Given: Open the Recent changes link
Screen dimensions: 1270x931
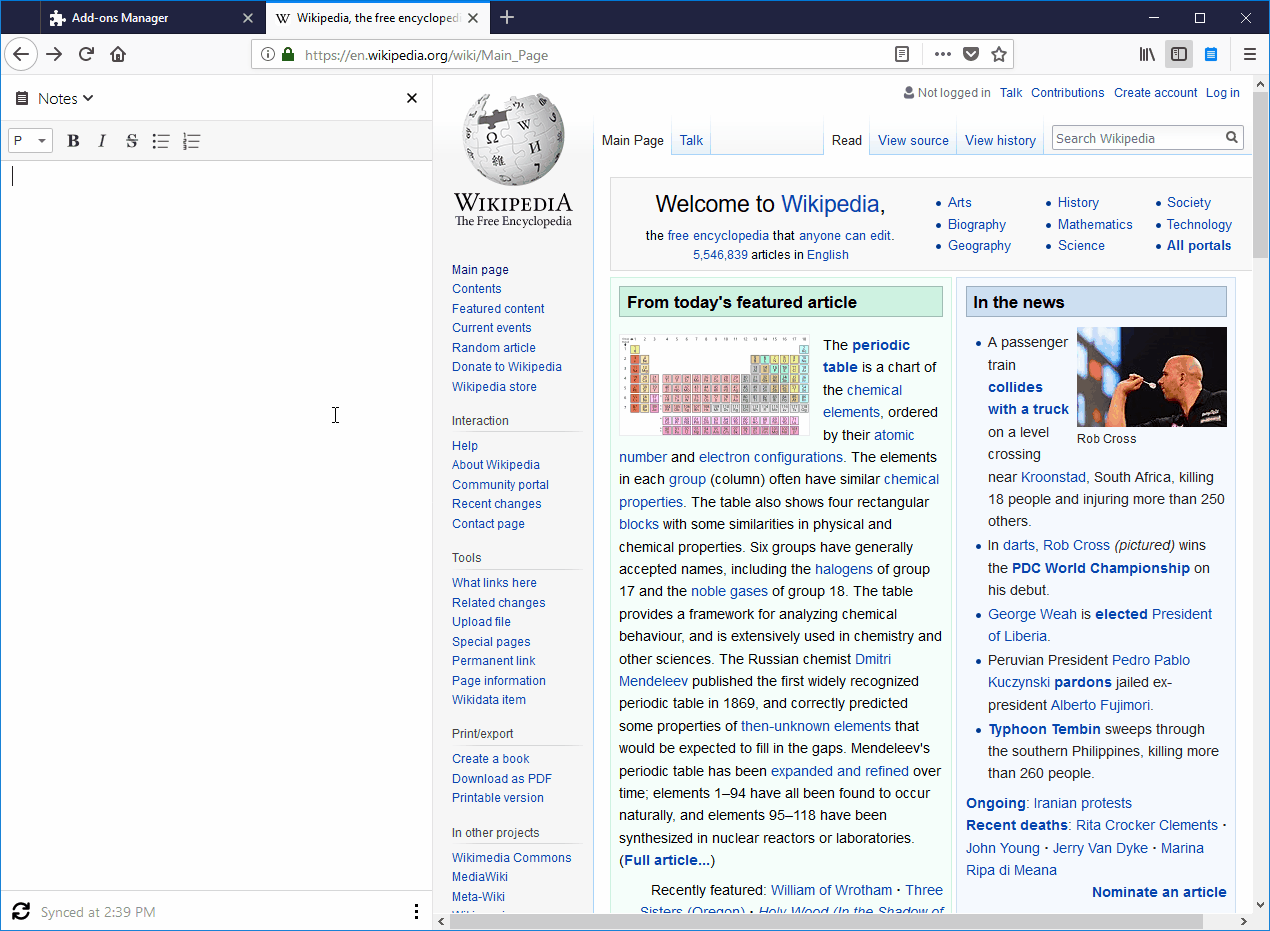Looking at the screenshot, I should [x=497, y=504].
